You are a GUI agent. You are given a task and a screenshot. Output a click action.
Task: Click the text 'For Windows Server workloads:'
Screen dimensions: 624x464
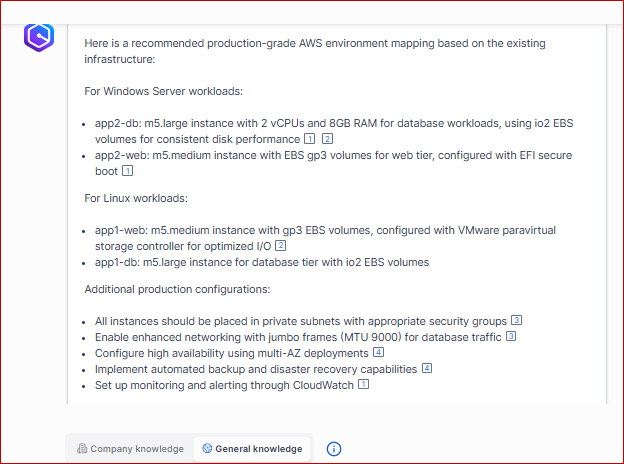coord(164,91)
